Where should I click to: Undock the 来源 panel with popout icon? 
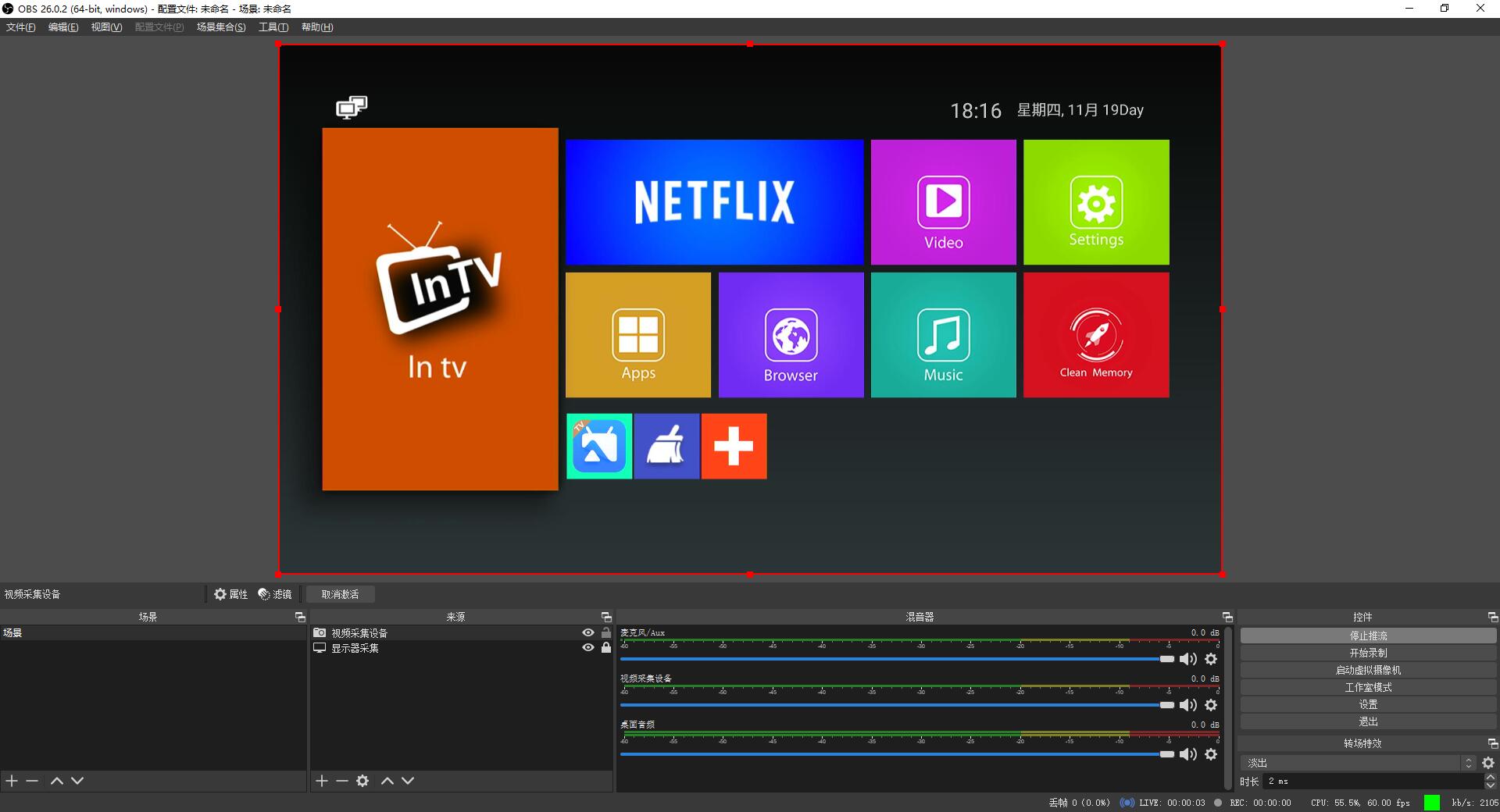[606, 617]
